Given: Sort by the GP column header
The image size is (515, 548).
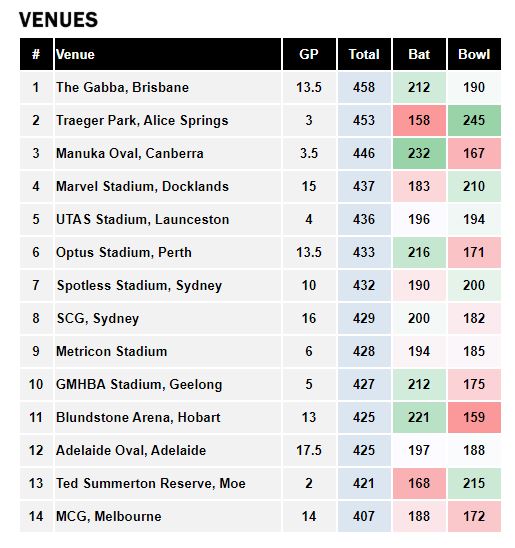Looking at the screenshot, I should [x=309, y=54].
